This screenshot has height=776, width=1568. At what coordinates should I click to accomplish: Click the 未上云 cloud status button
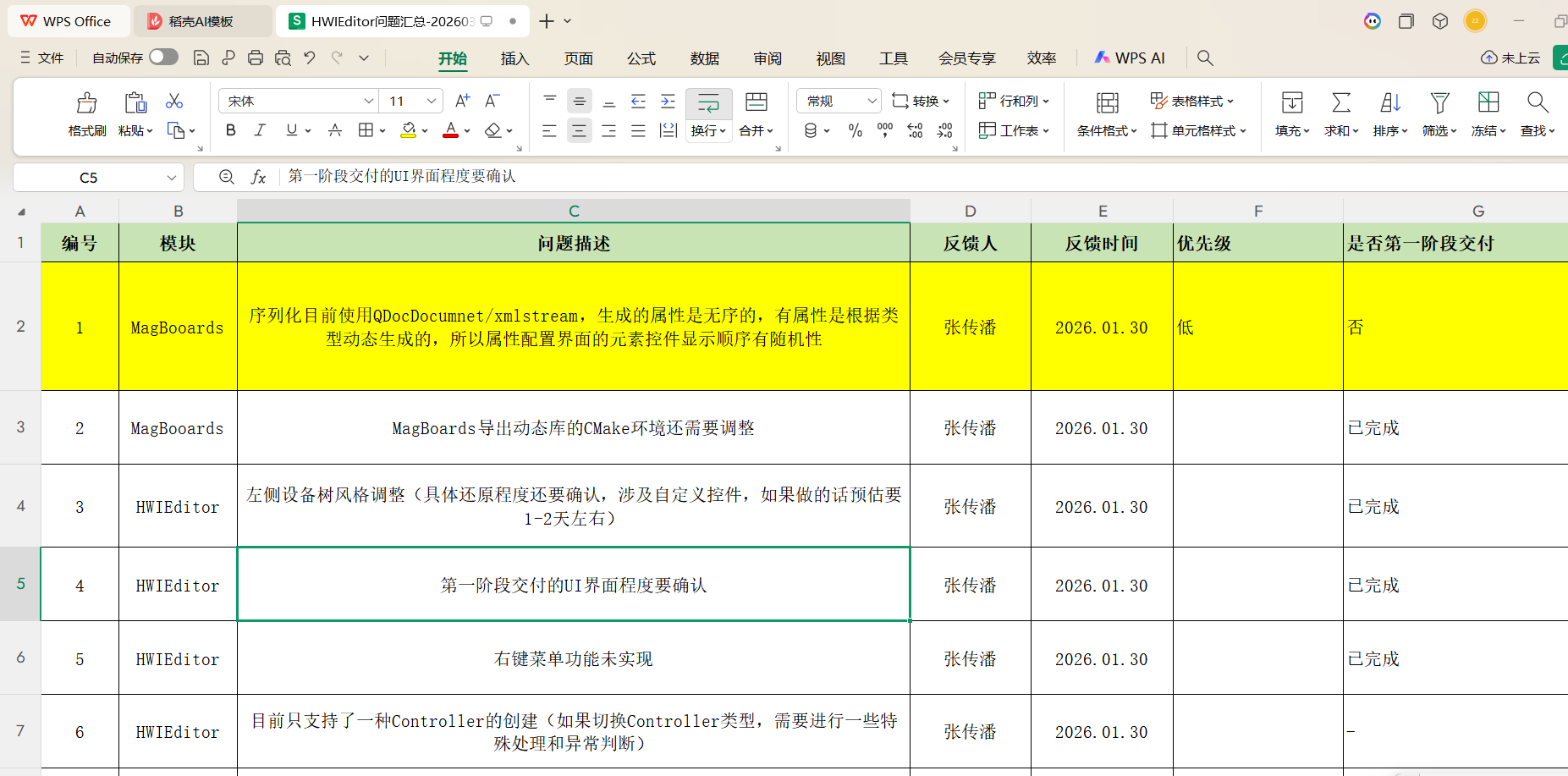coord(1510,58)
